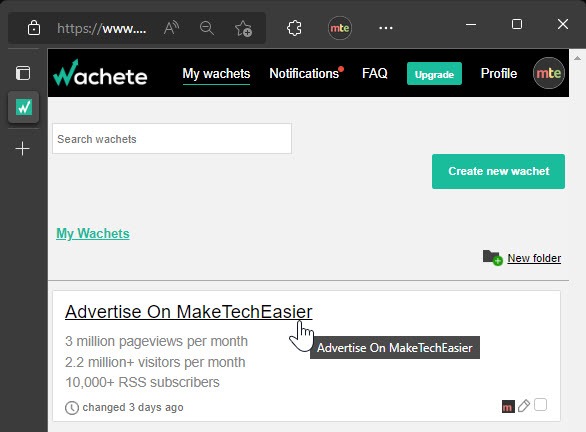The image size is (586, 432).
Task: Select the Wachete sidebar app icon
Action: [24, 107]
